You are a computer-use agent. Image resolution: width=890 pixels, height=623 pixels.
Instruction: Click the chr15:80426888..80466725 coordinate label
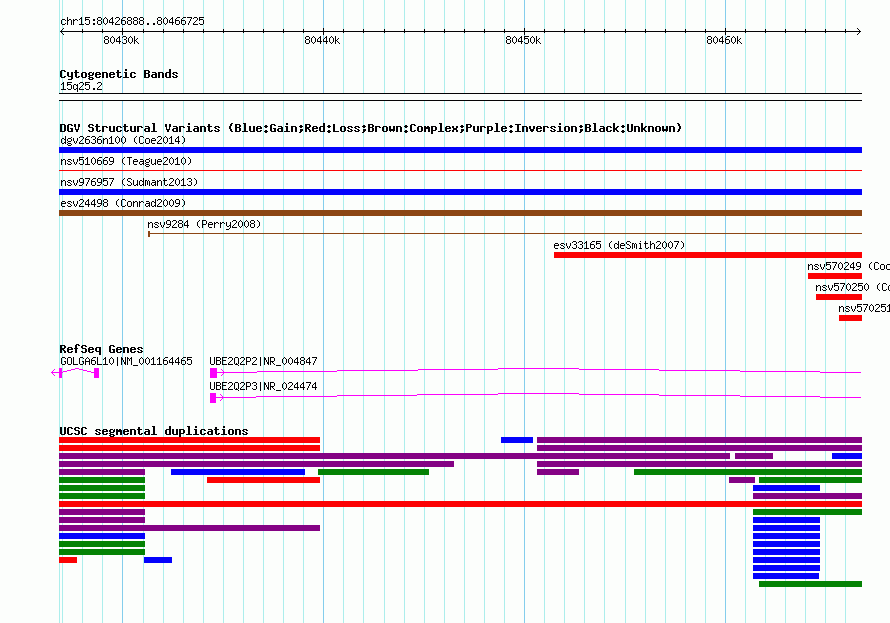[132, 22]
